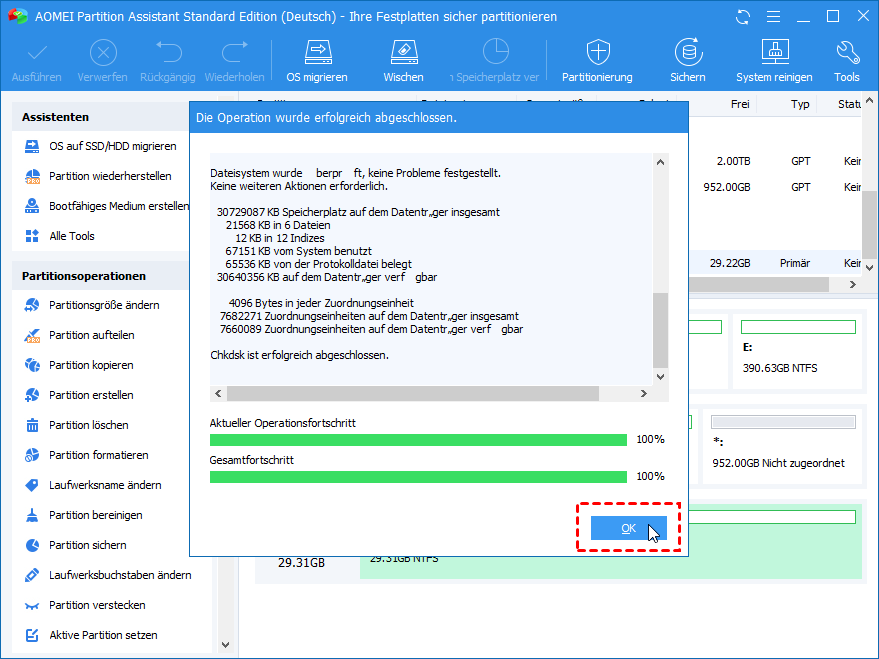Open System reinigen tool
The height and width of the screenshot is (659, 879).
774,62
